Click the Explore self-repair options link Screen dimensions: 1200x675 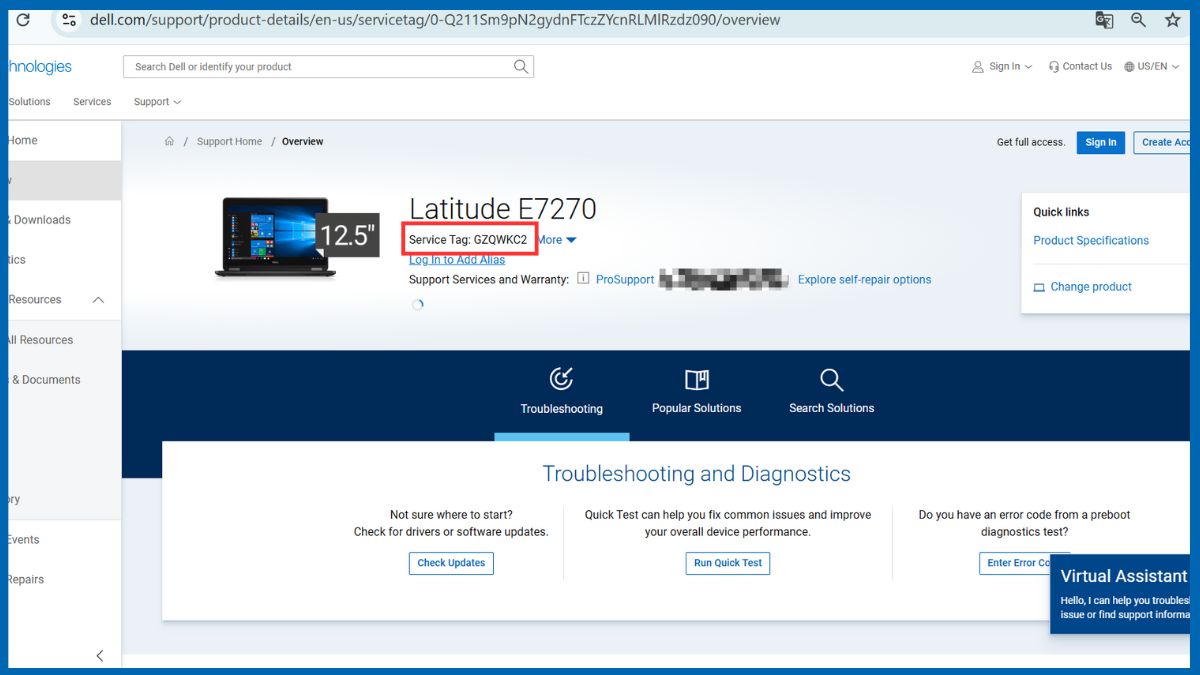(x=864, y=280)
